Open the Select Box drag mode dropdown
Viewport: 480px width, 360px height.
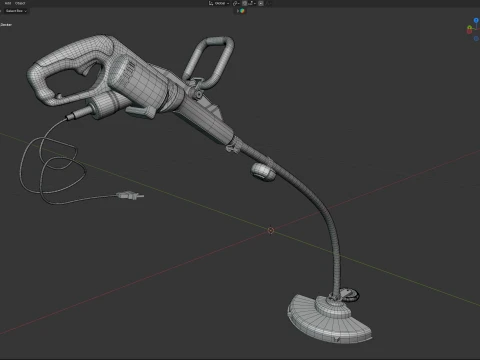click(16, 11)
